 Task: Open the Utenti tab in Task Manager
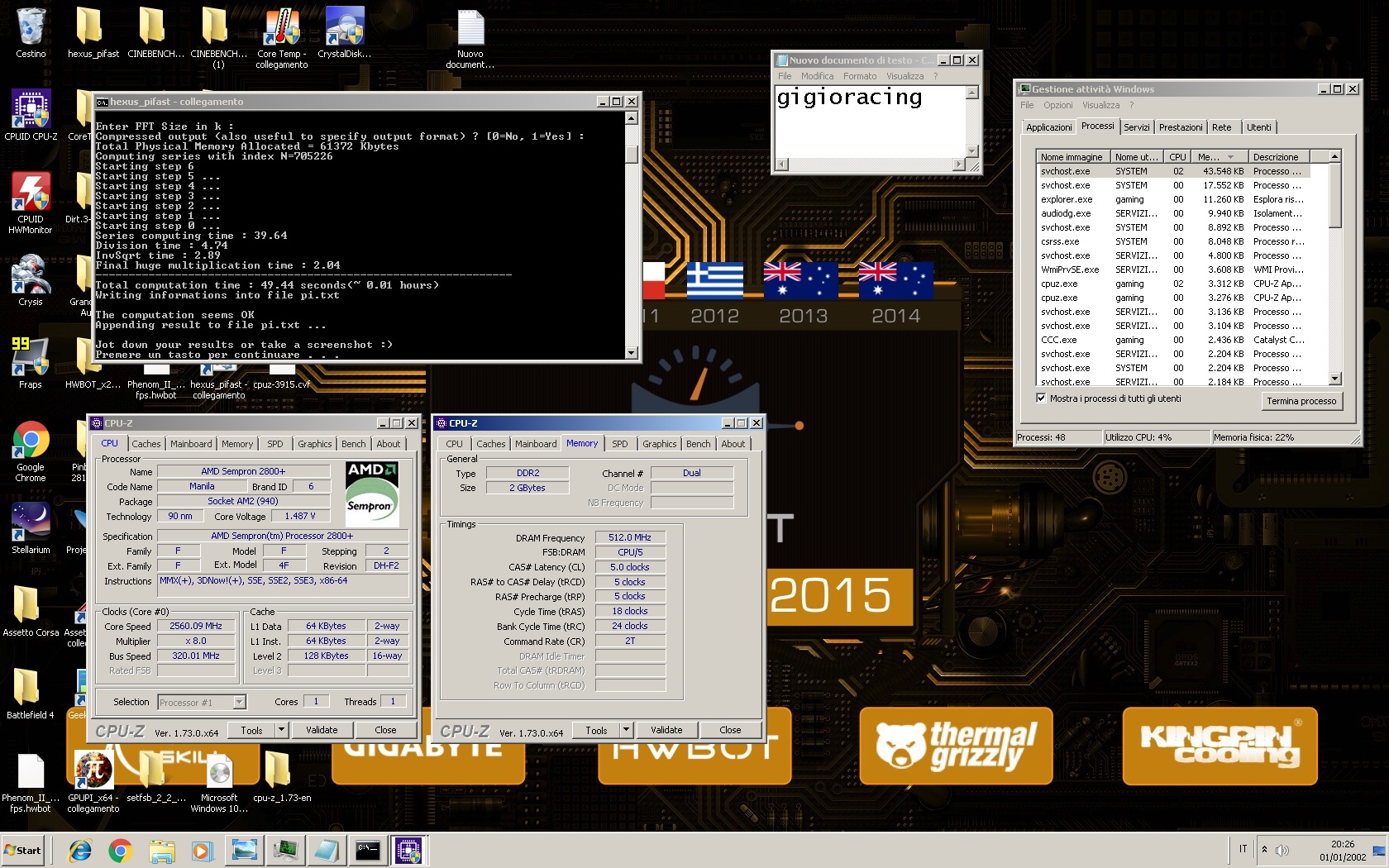(x=1259, y=127)
